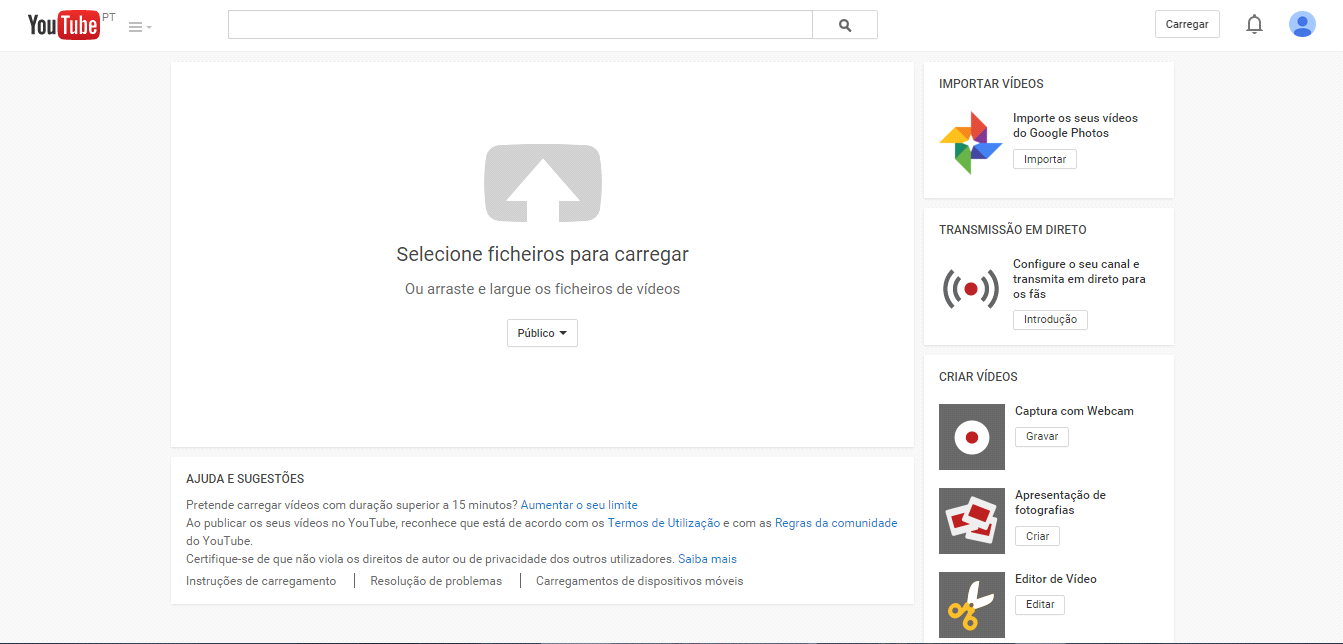Click the Introdução button
Viewport: 1343px width, 644px height.
pyautogui.click(x=1050, y=319)
